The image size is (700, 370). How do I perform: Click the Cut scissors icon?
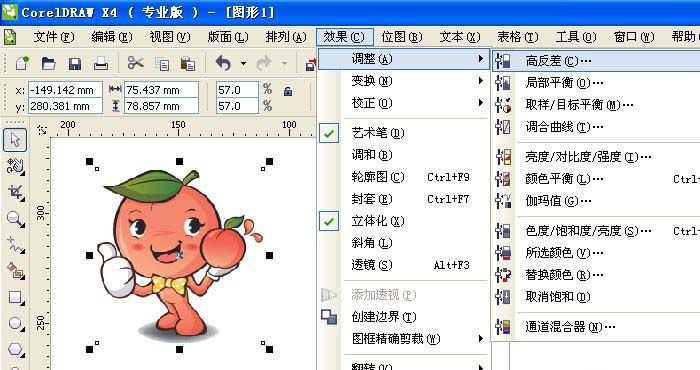pos(135,63)
